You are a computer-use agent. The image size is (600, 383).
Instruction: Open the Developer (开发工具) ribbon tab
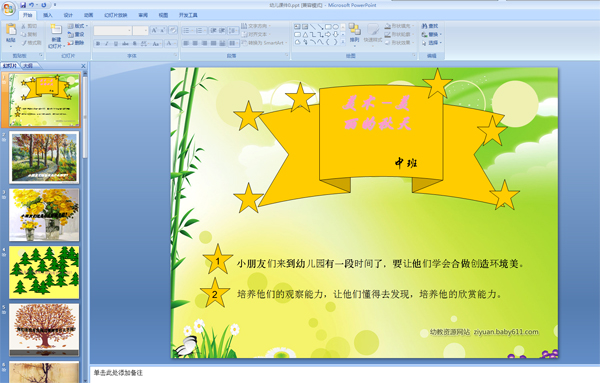[188, 15]
